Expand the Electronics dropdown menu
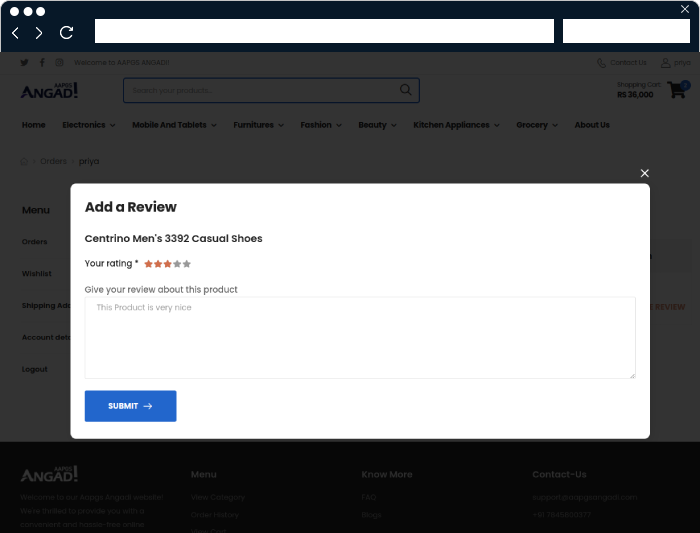700x533 pixels. click(x=88, y=125)
